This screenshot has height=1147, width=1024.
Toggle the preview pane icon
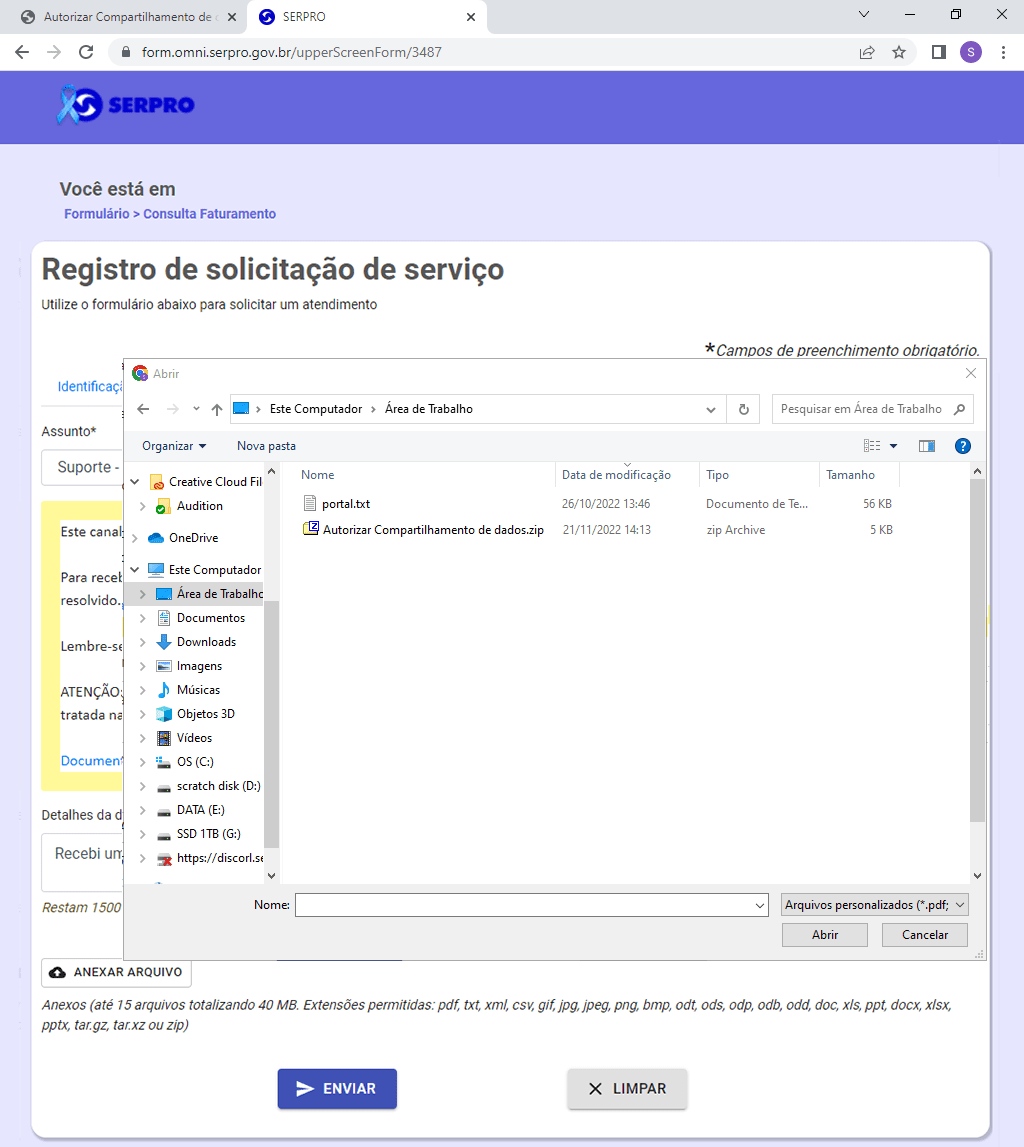[x=926, y=446]
